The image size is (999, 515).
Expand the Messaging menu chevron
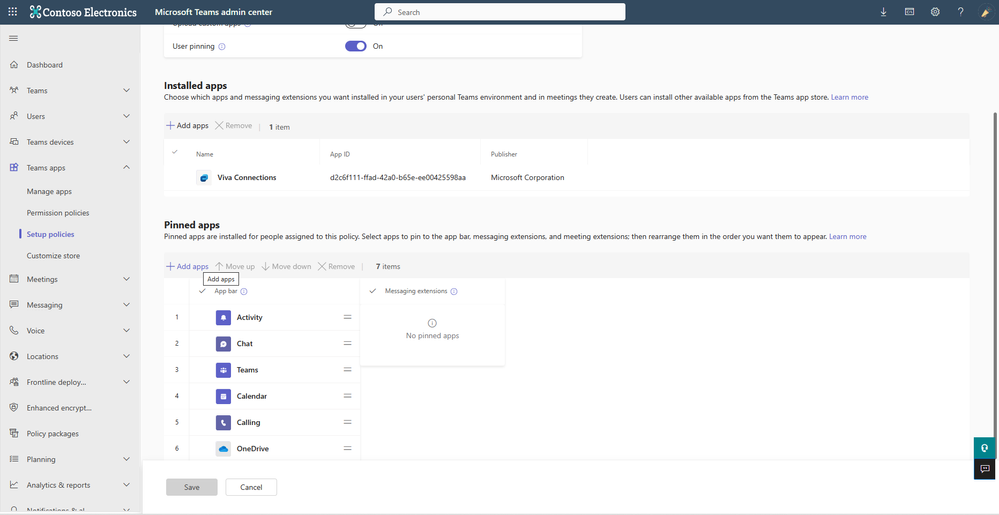[x=126, y=305]
